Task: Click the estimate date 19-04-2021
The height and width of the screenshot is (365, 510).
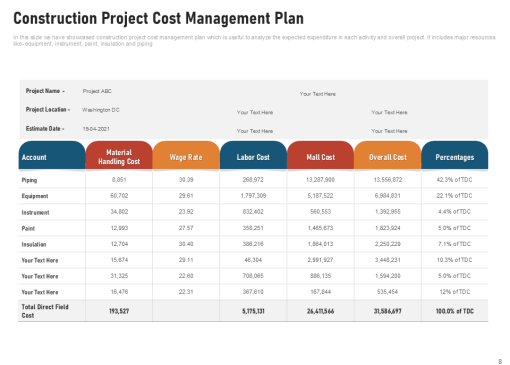Action: (x=96, y=129)
